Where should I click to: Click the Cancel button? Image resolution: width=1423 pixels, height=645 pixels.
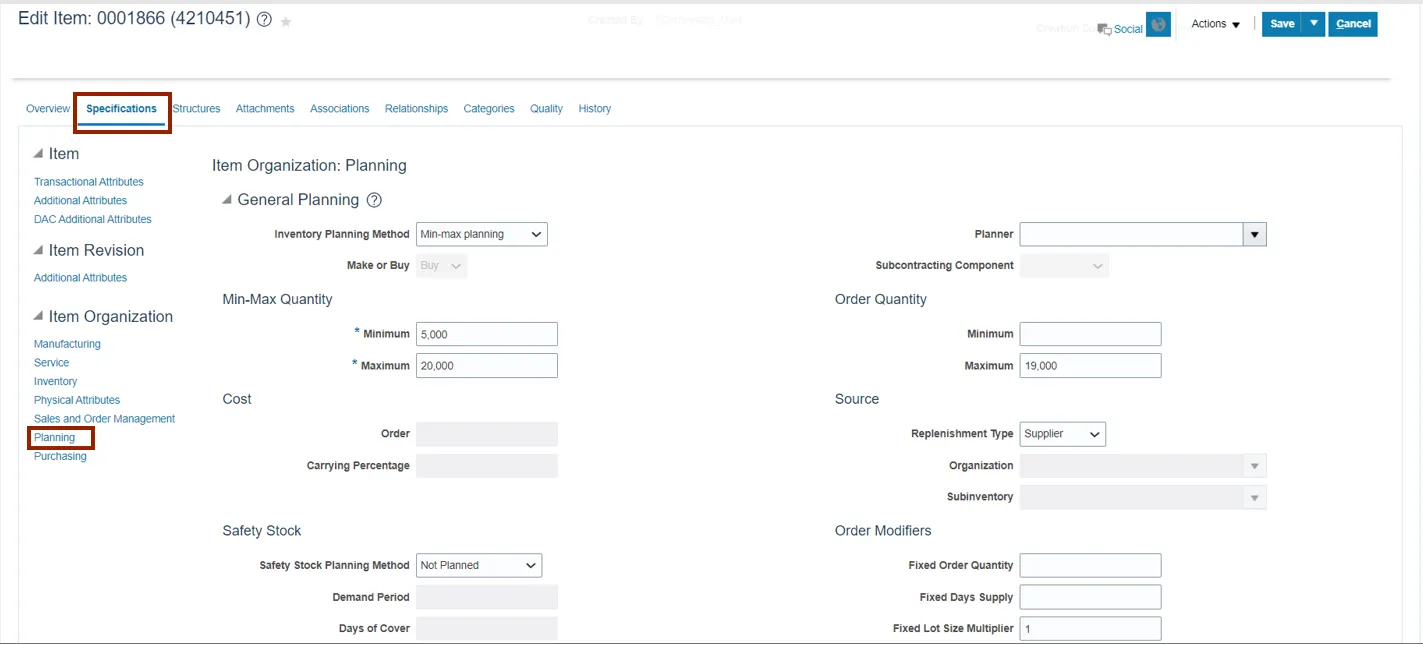tap(1353, 24)
